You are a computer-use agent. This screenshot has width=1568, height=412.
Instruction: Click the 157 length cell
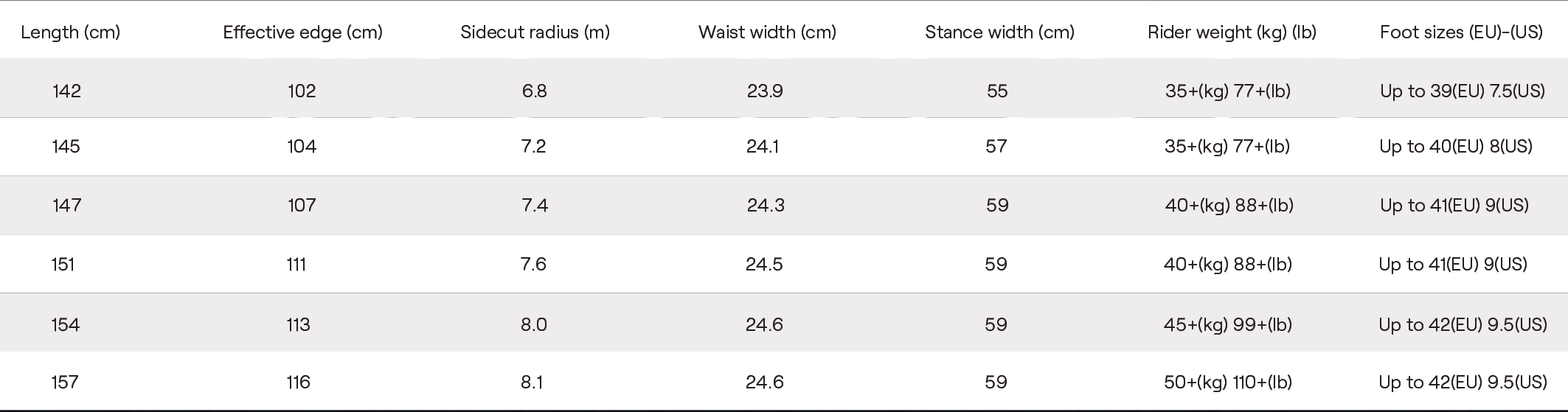[65, 382]
